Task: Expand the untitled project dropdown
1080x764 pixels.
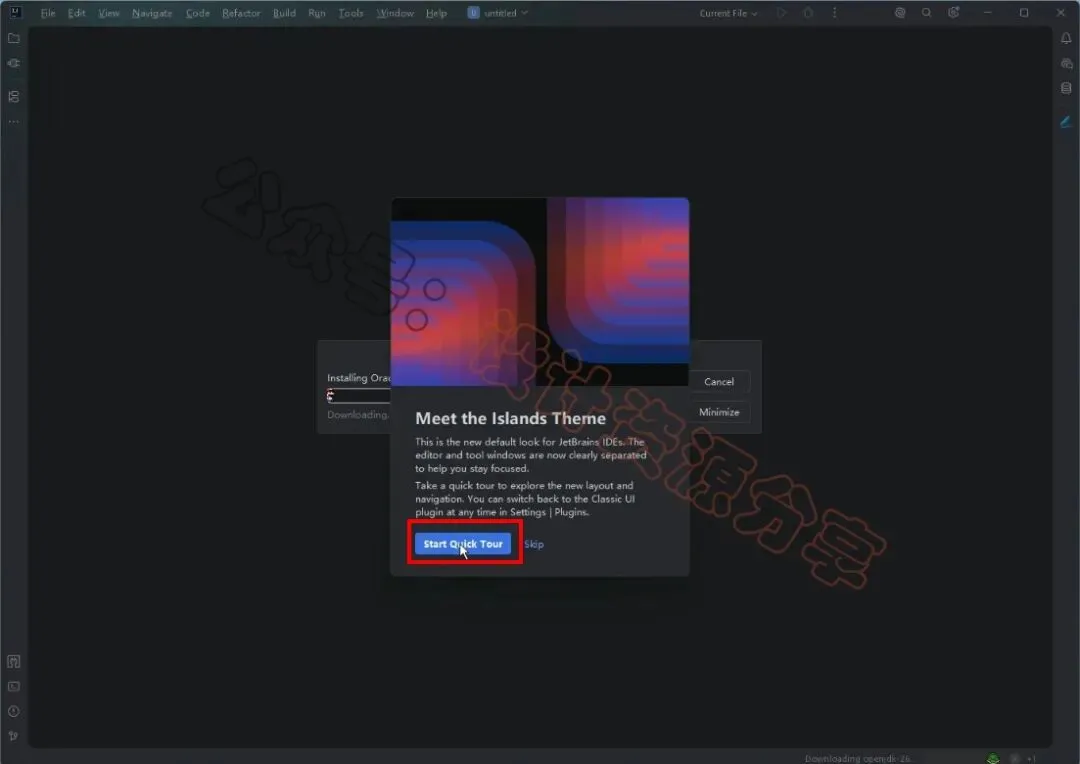Action: [x=498, y=12]
